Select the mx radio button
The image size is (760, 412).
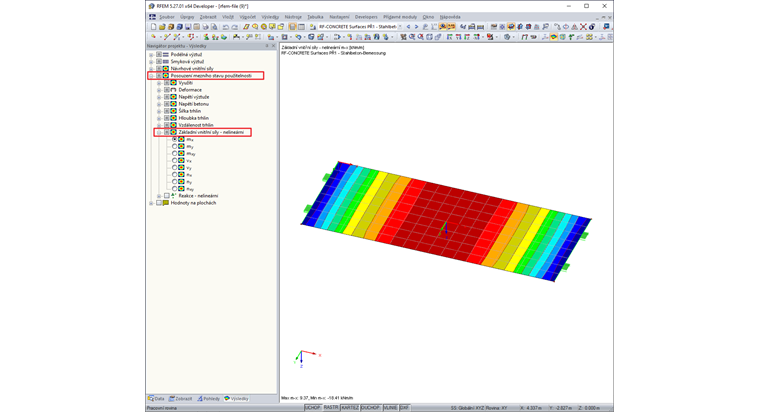point(174,140)
